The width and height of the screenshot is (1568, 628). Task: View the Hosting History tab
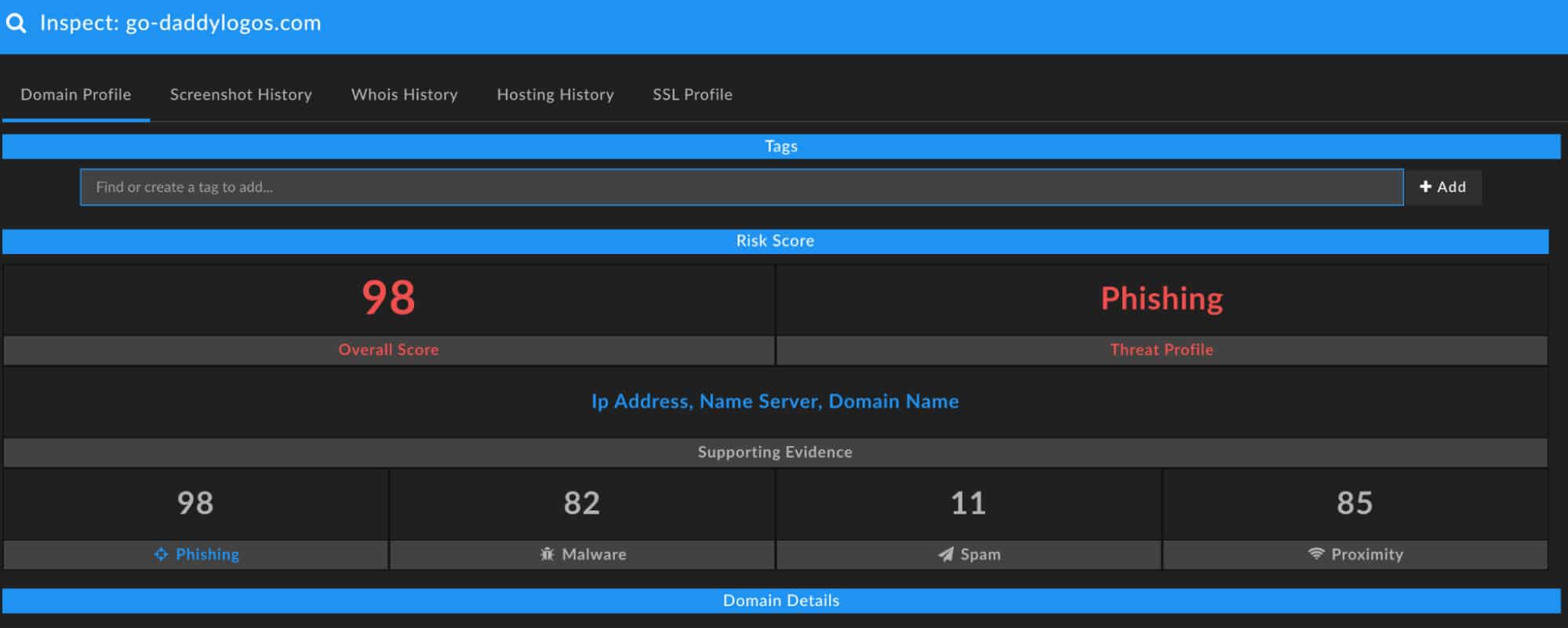point(555,95)
